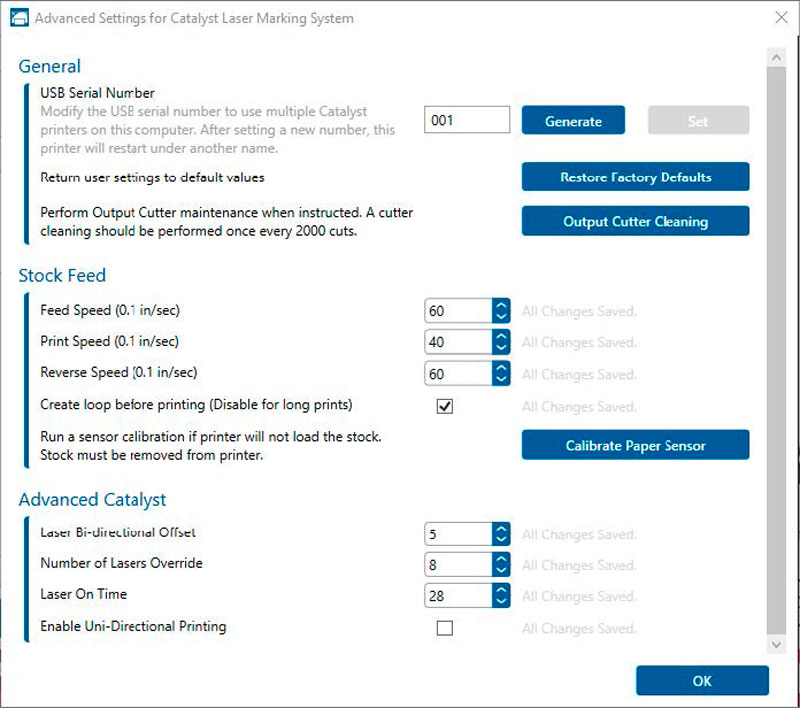Viewport: 800px width, 708px height.
Task: Increase Laser On Time with up arrow
Action: tap(501, 590)
